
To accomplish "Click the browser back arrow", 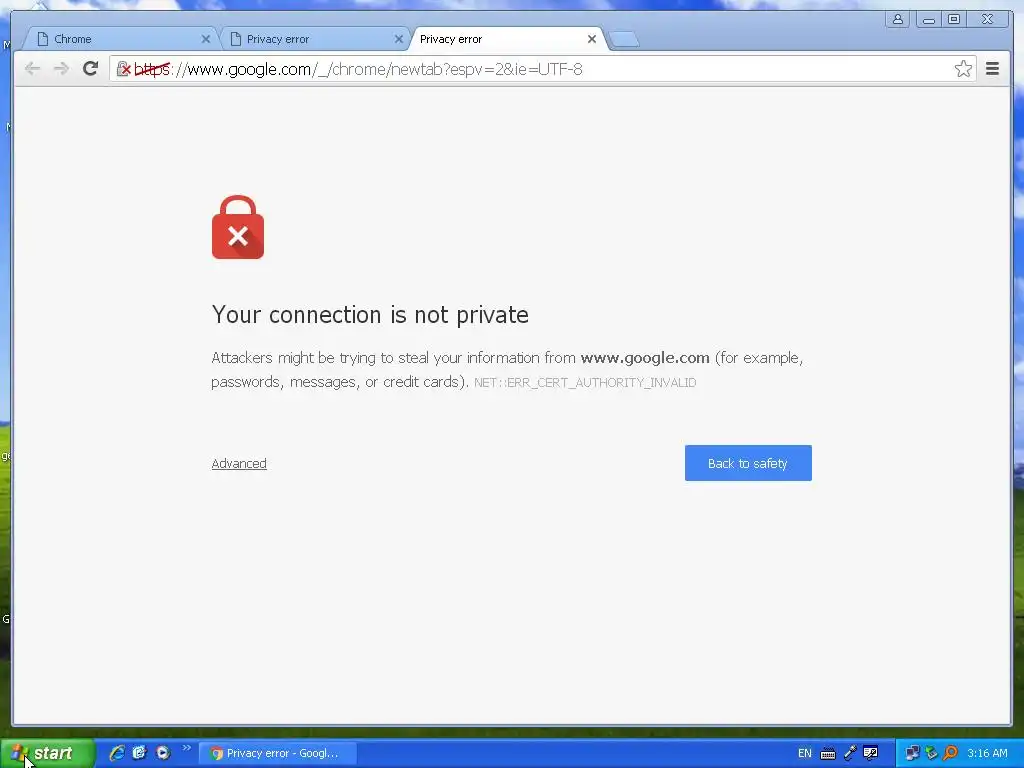I will click(32, 69).
